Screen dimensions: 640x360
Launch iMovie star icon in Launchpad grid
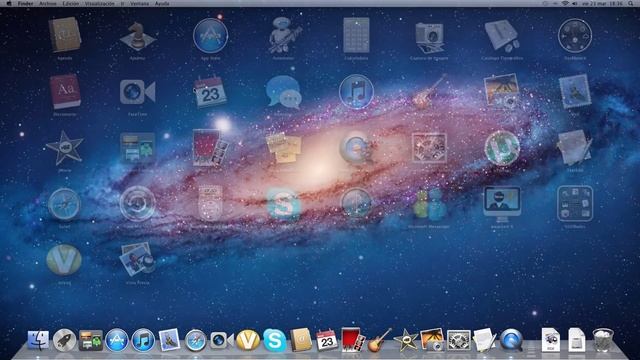coord(64,148)
